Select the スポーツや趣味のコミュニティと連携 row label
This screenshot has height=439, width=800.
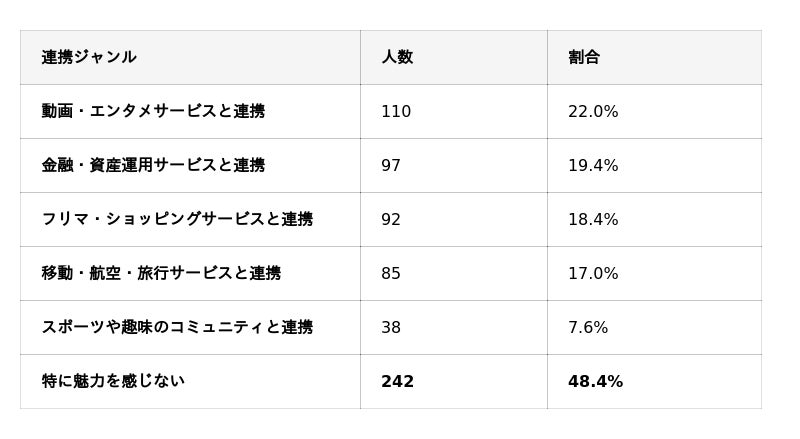point(177,327)
